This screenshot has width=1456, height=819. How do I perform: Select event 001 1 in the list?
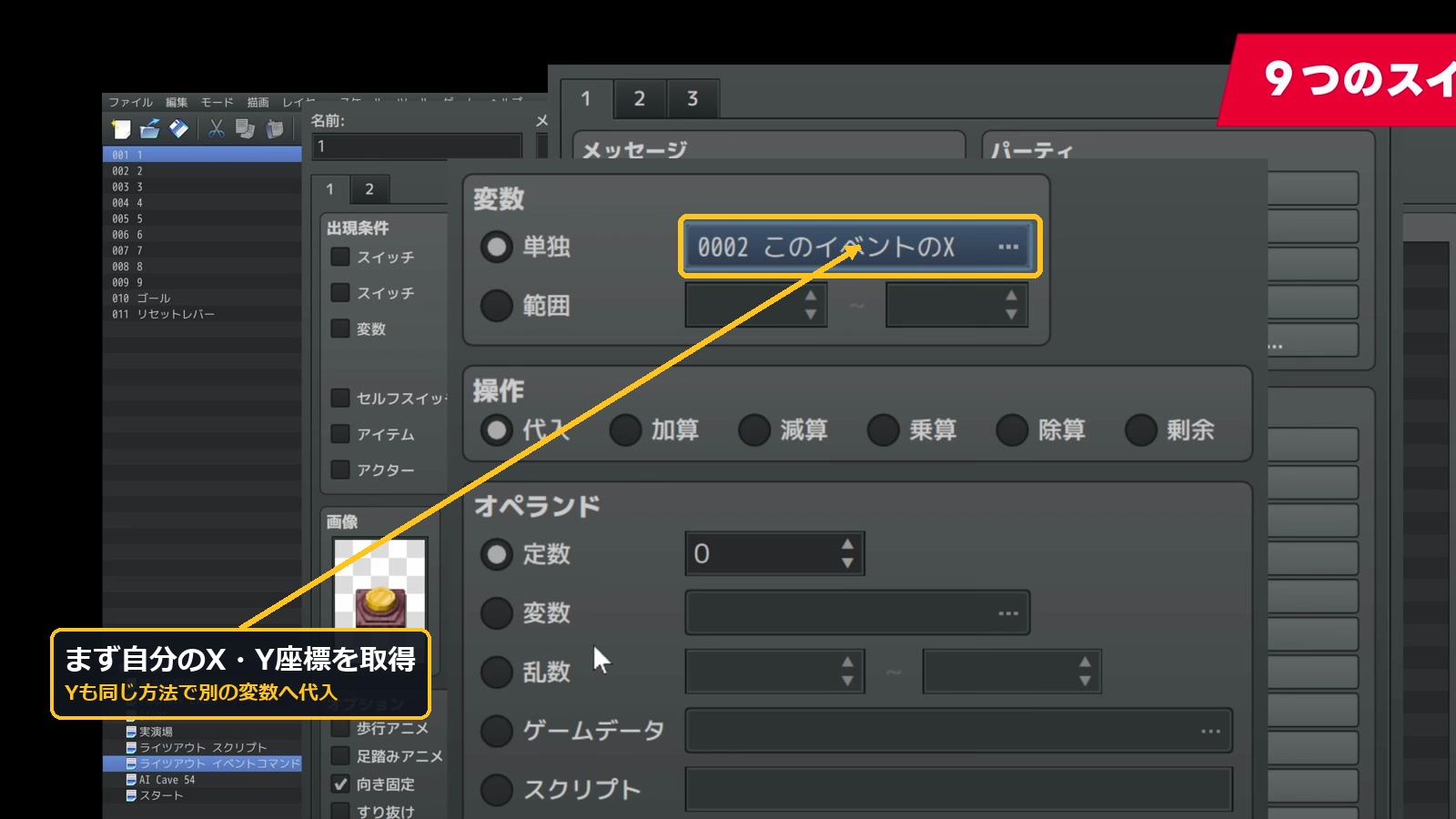[x=202, y=155]
